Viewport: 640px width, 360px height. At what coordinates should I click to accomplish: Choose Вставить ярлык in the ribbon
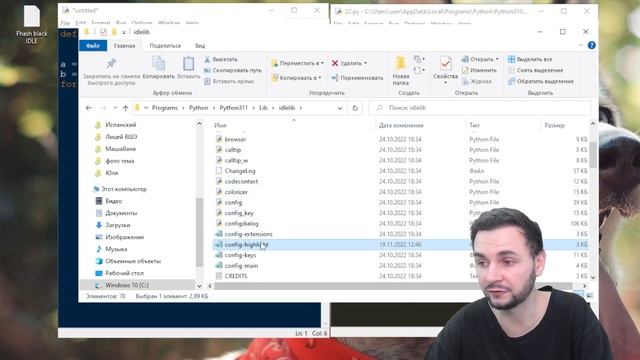[229, 81]
